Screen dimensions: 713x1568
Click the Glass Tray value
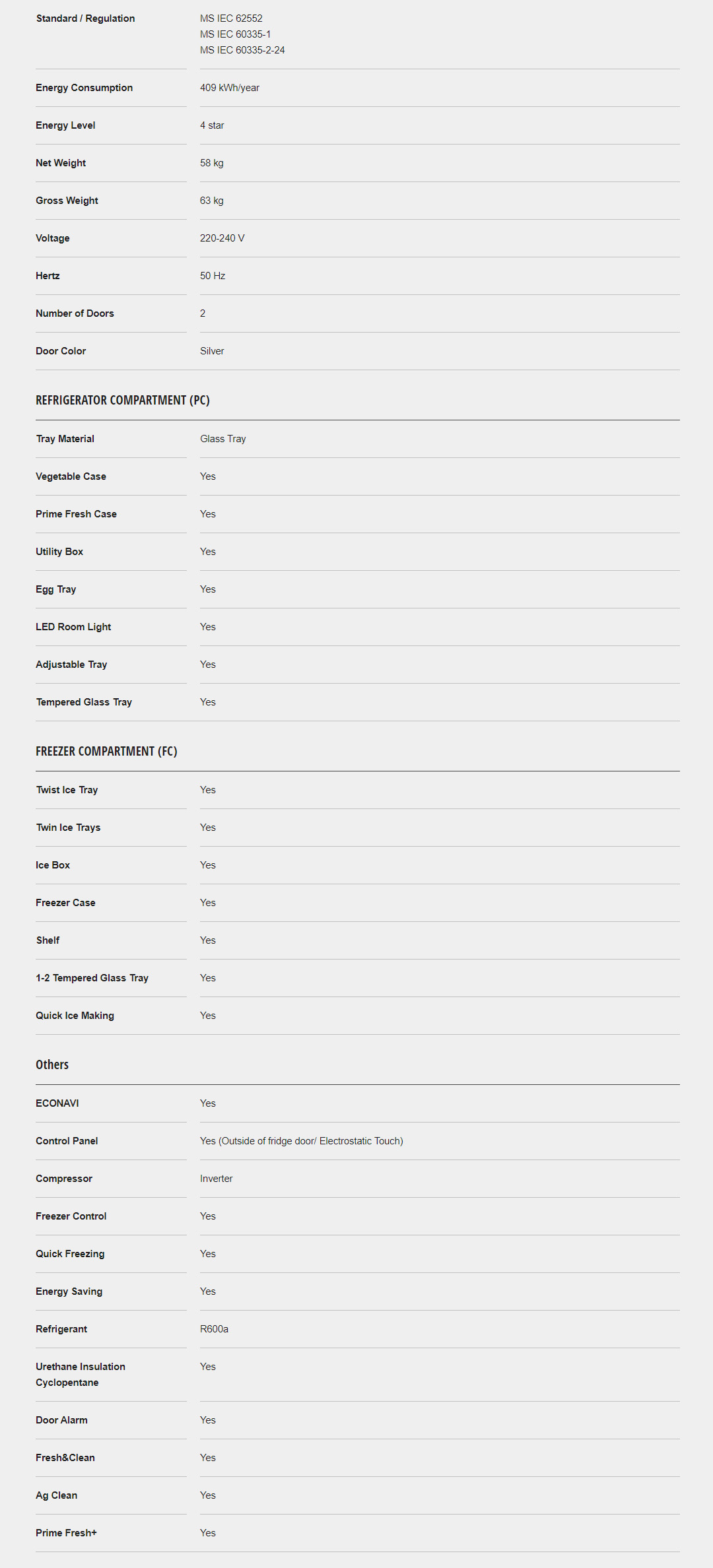[222, 439]
